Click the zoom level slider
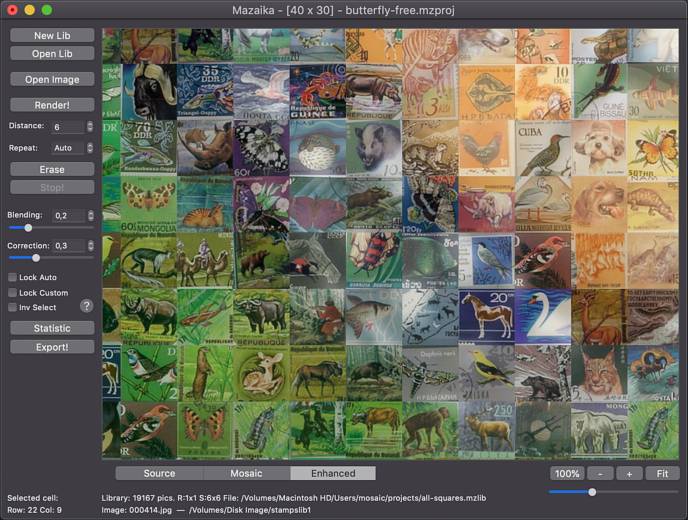 click(x=592, y=492)
